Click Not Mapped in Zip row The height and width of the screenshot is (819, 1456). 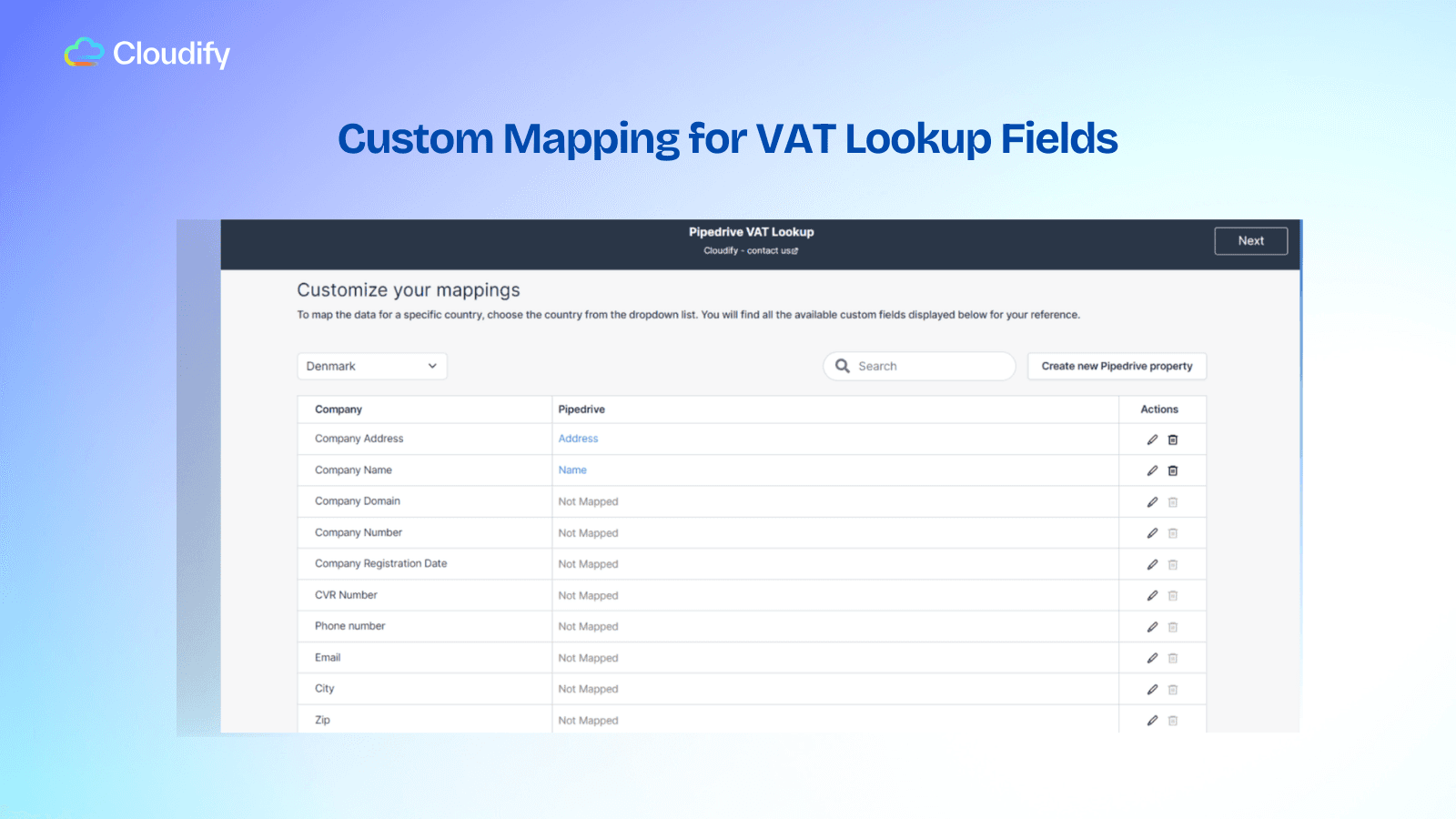[588, 721]
